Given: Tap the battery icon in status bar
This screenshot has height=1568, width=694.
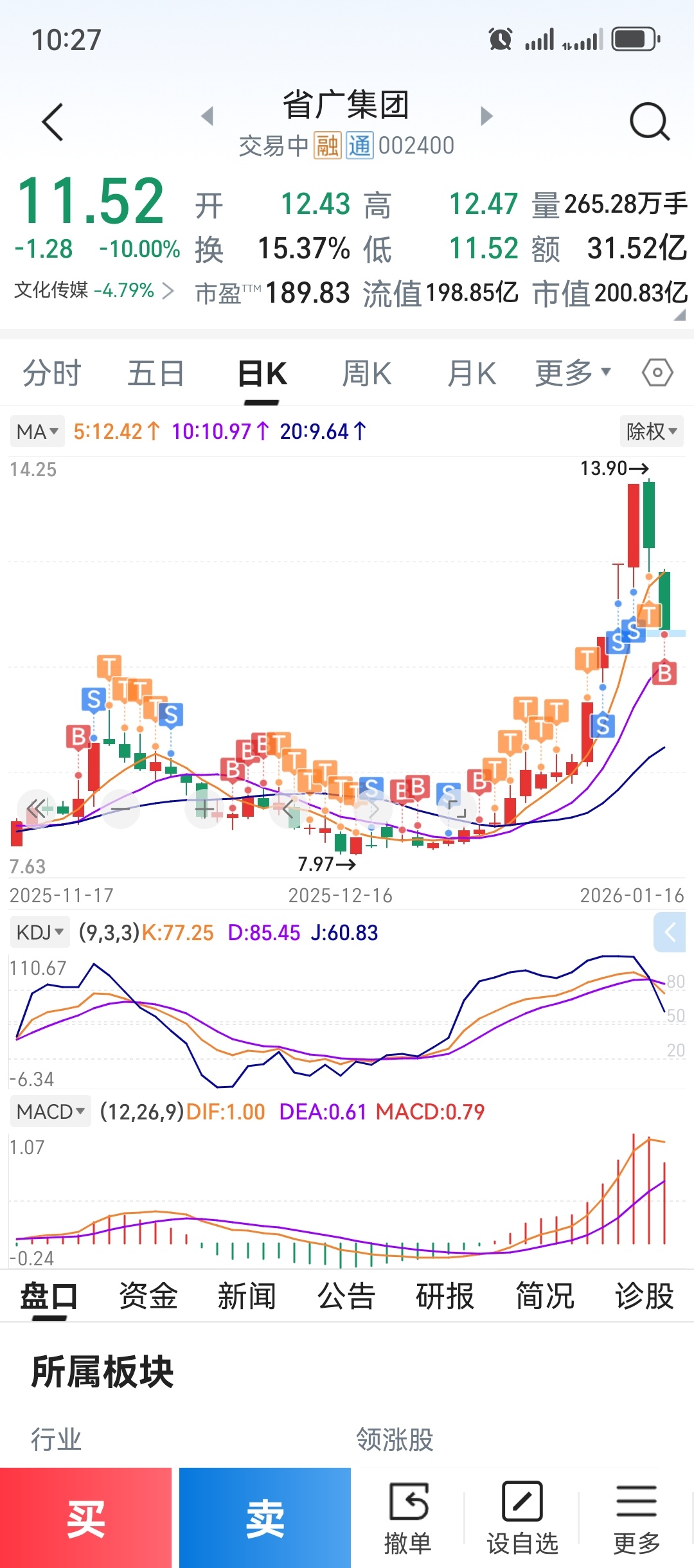Looking at the screenshot, I should 636,39.
